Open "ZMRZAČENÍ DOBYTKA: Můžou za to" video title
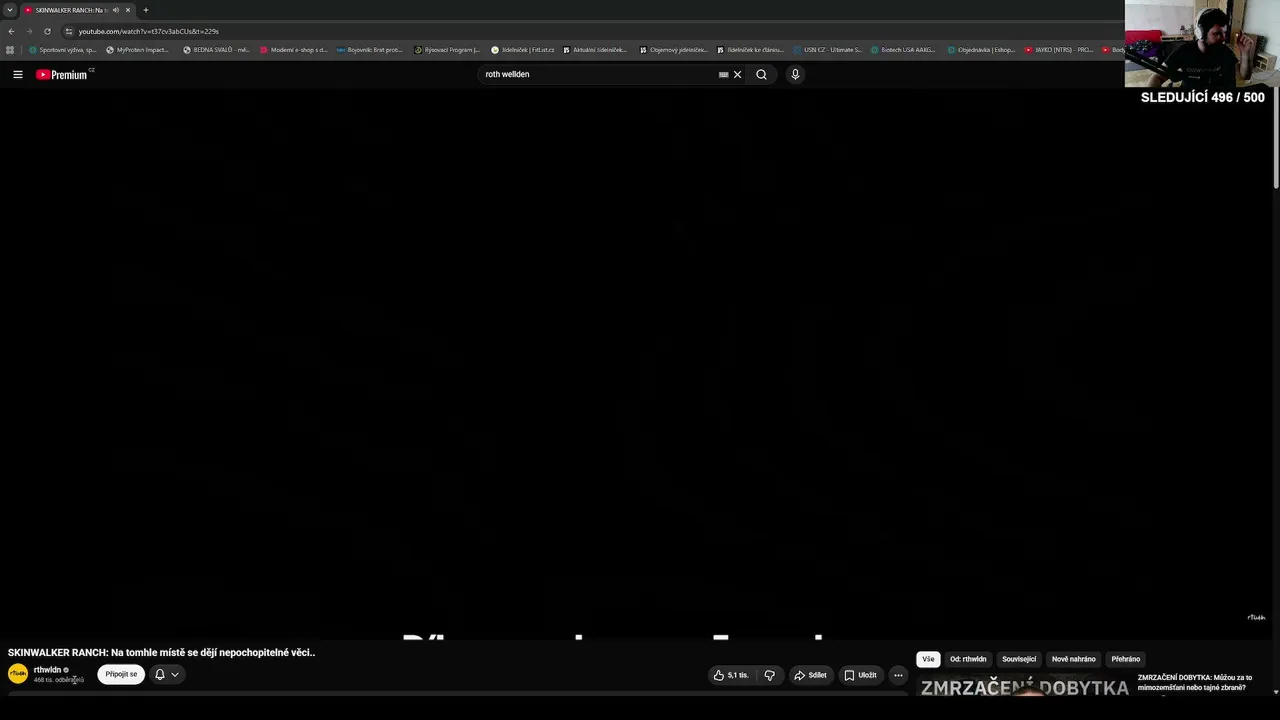The image size is (1280, 720). coord(1194,682)
